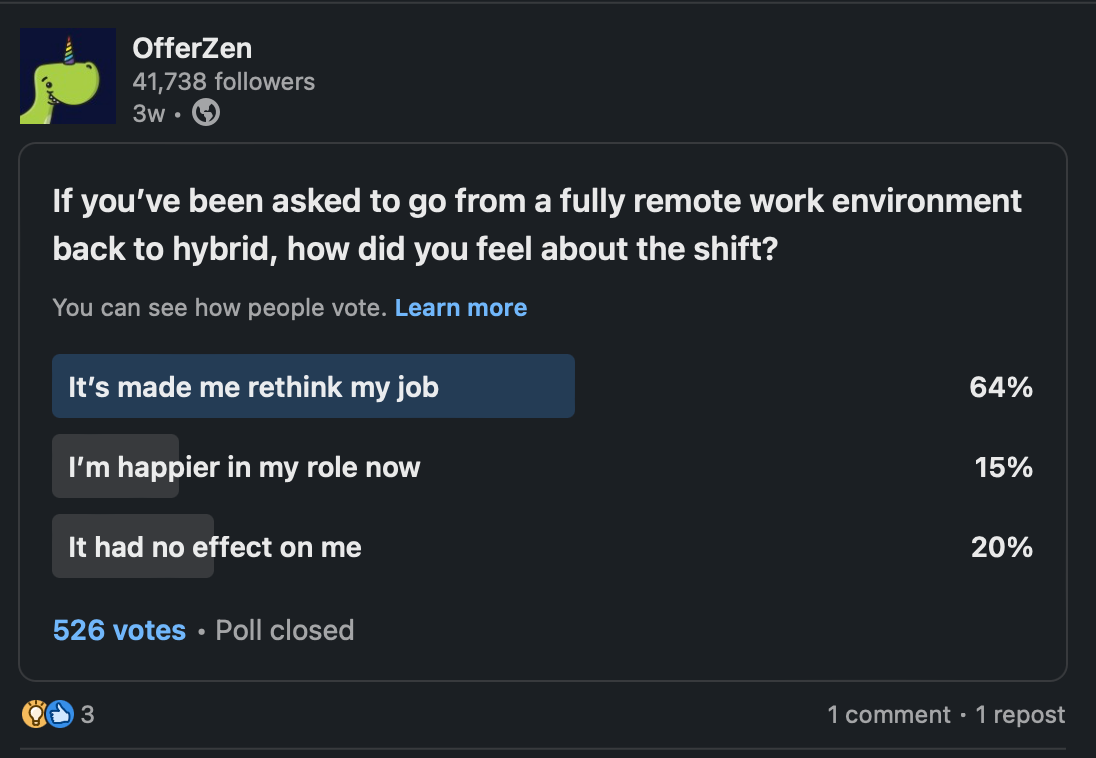The height and width of the screenshot is (758, 1096).
Task: Click the 64% result percentage
Action: click(x=1000, y=387)
